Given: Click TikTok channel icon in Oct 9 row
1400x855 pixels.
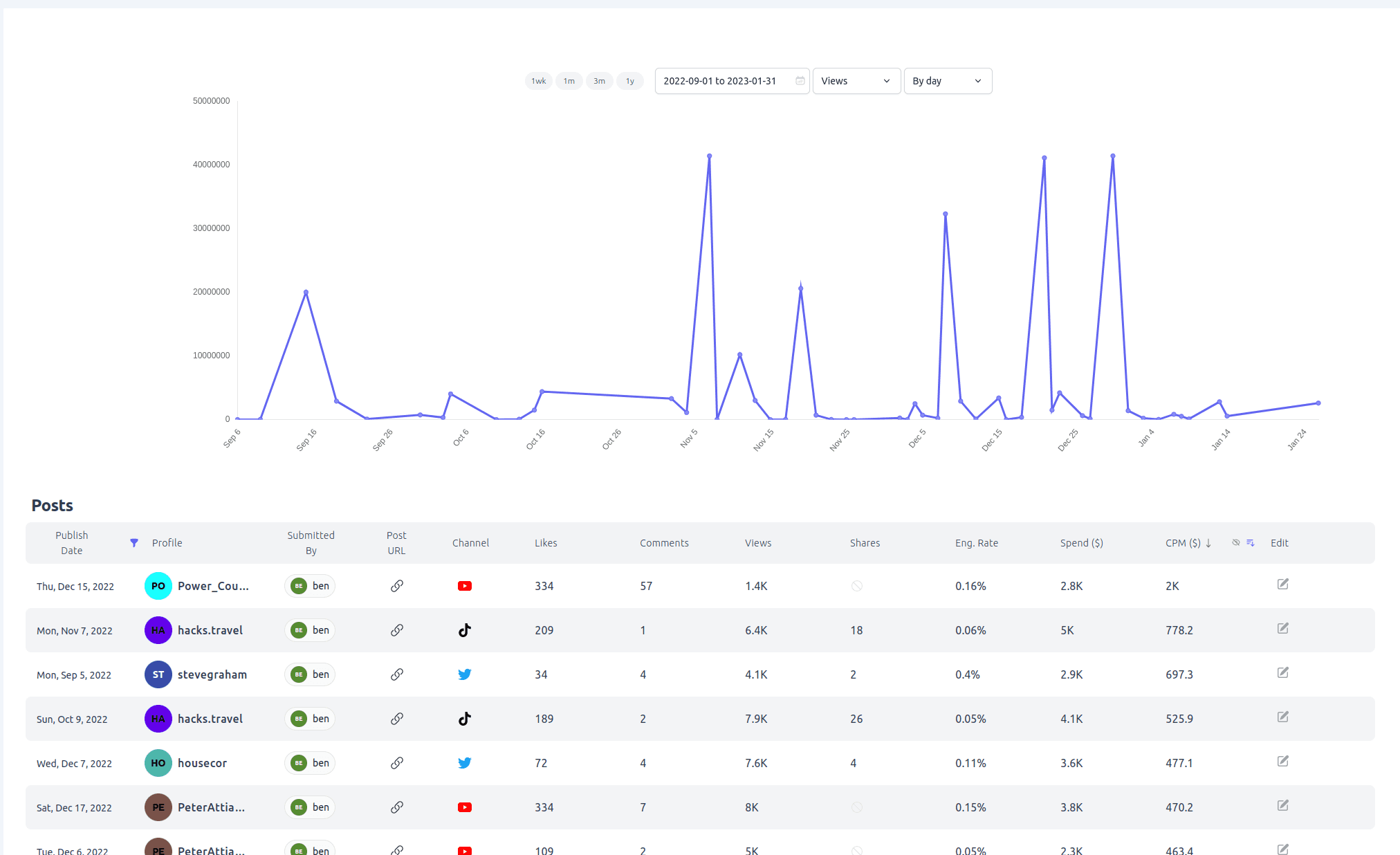Looking at the screenshot, I should (x=465, y=719).
